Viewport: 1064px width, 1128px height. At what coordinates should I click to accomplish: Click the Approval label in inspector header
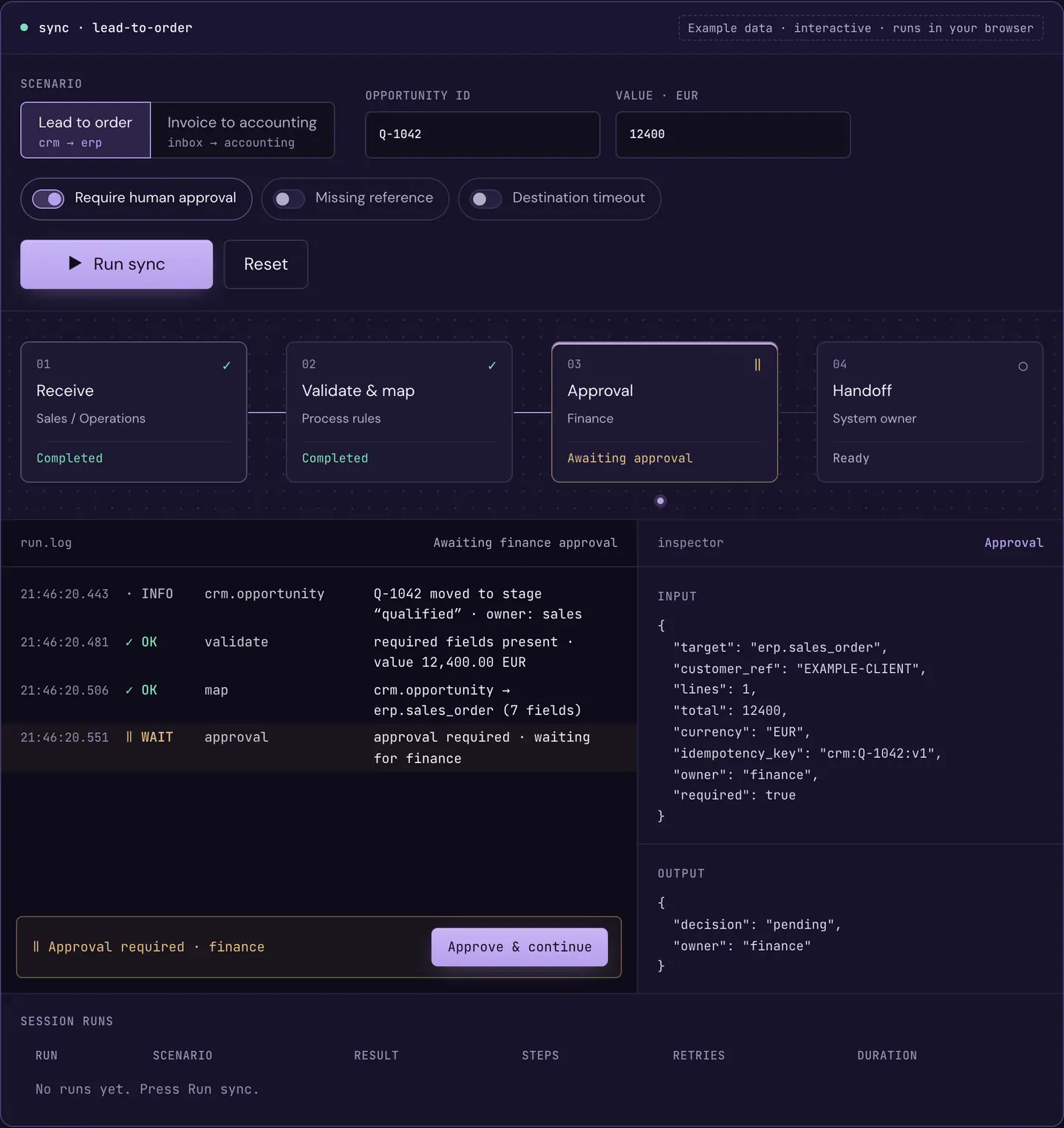coord(1014,543)
